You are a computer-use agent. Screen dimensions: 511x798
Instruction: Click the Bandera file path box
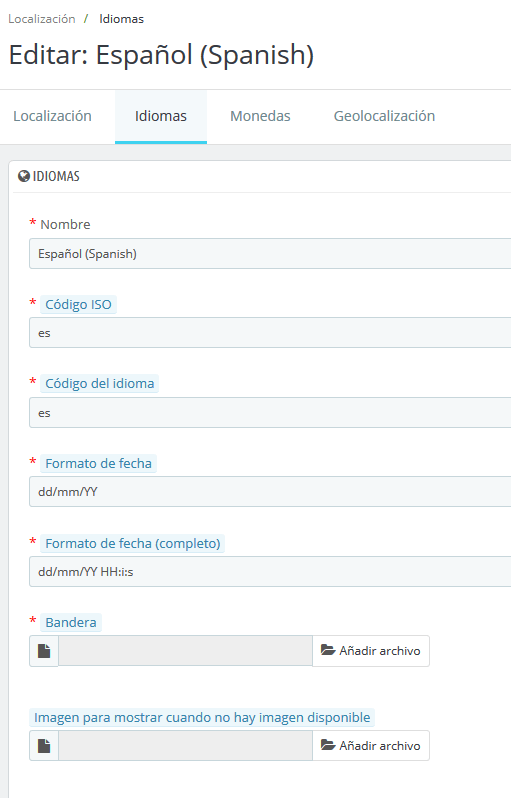tap(185, 651)
